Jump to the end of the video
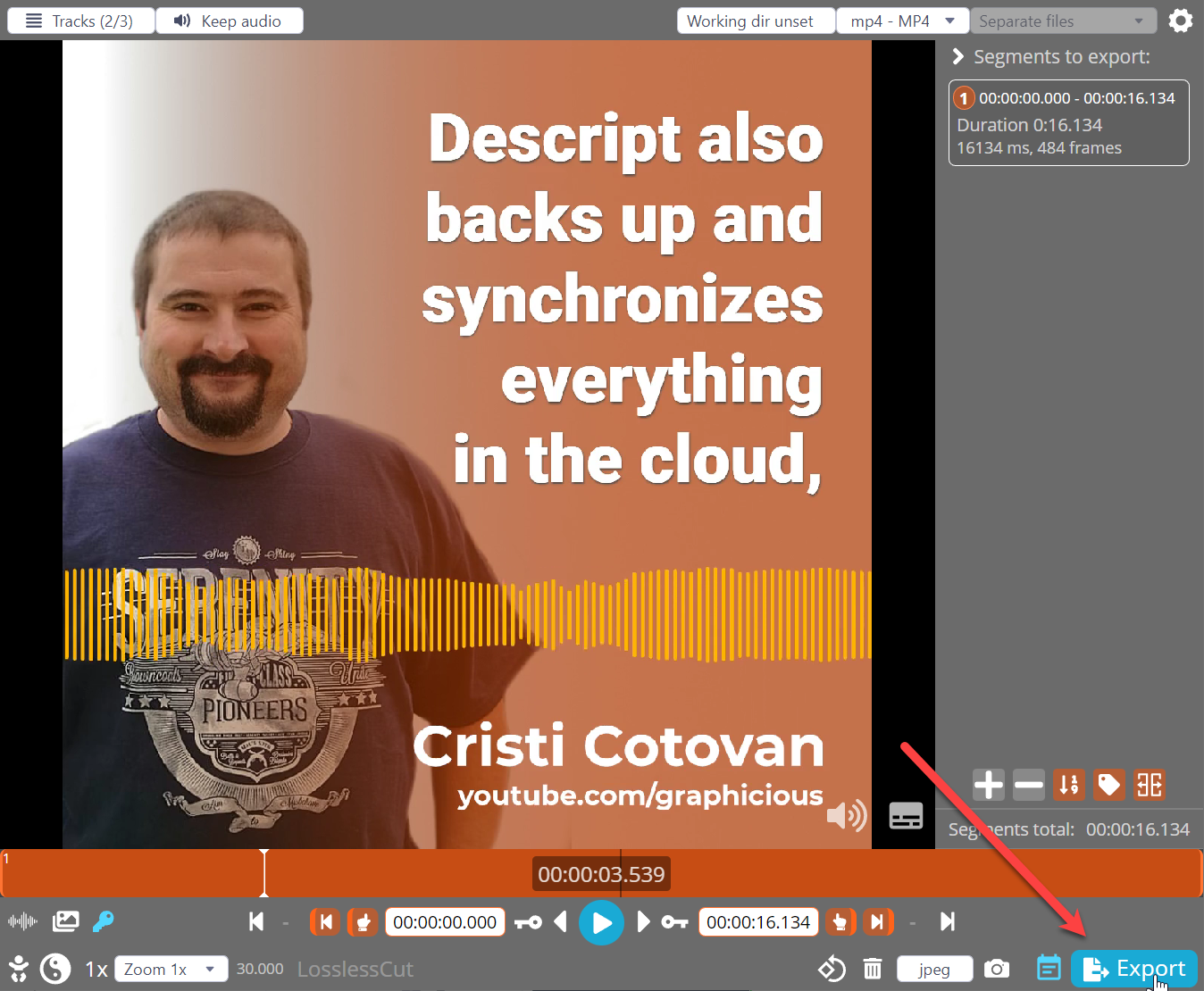The image size is (1204, 991). (x=948, y=921)
